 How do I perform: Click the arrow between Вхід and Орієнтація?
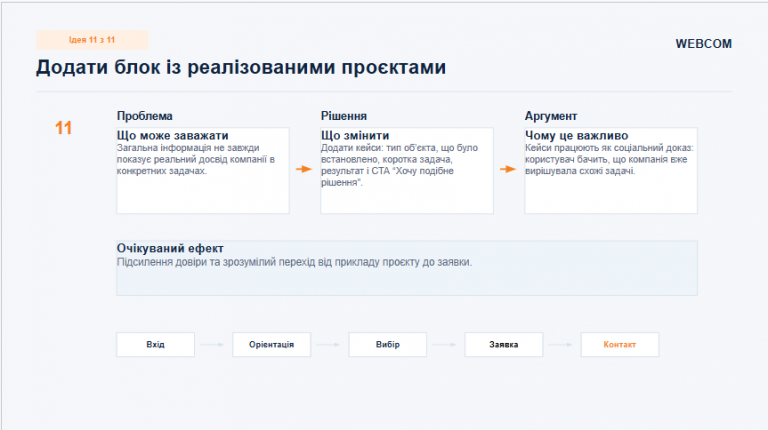213,345
